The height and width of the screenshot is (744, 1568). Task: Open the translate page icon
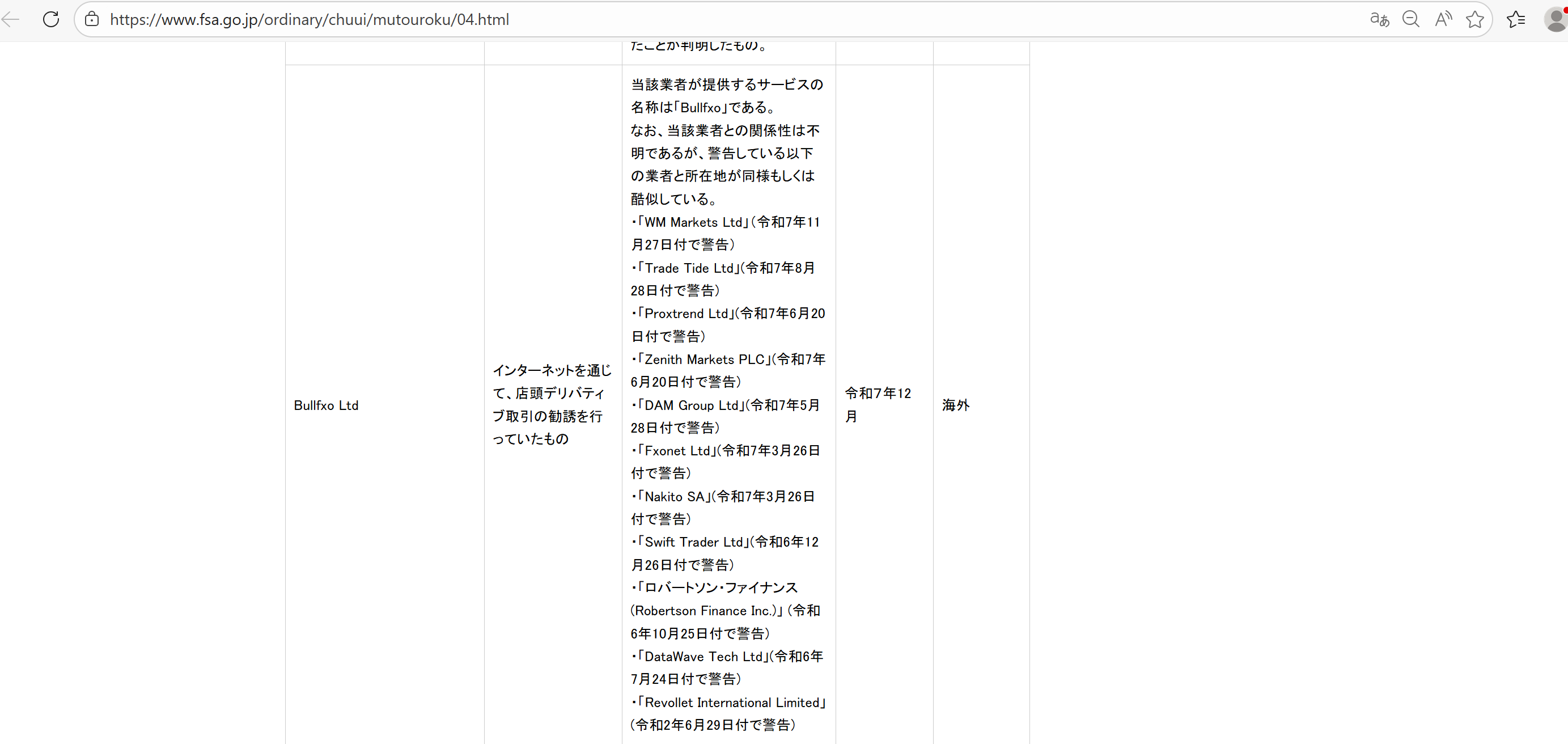(1379, 19)
